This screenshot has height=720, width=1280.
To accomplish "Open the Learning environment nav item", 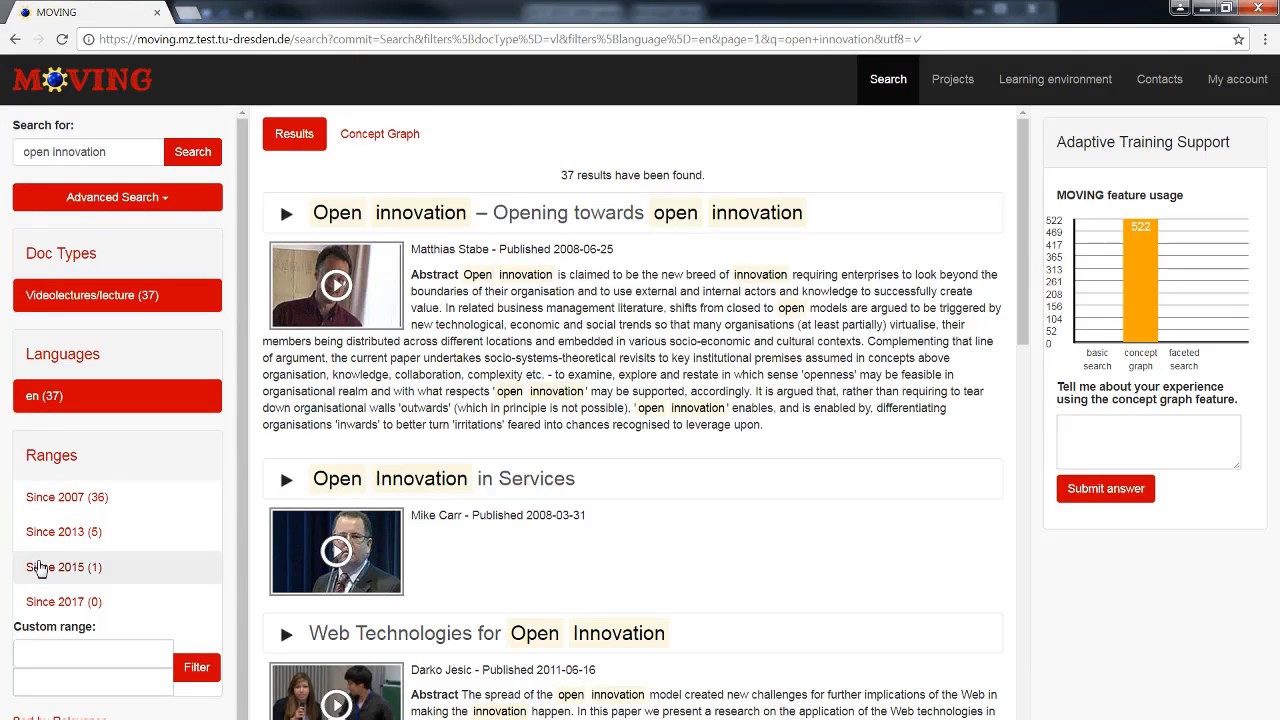I will (x=1055, y=79).
